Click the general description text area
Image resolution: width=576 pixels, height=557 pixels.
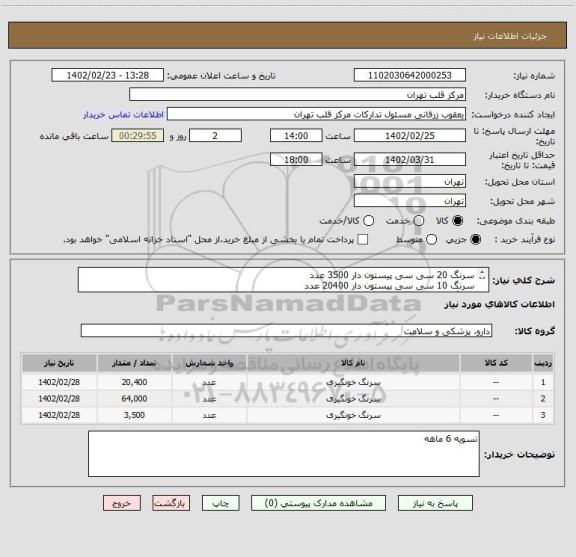pyautogui.click(x=283, y=280)
